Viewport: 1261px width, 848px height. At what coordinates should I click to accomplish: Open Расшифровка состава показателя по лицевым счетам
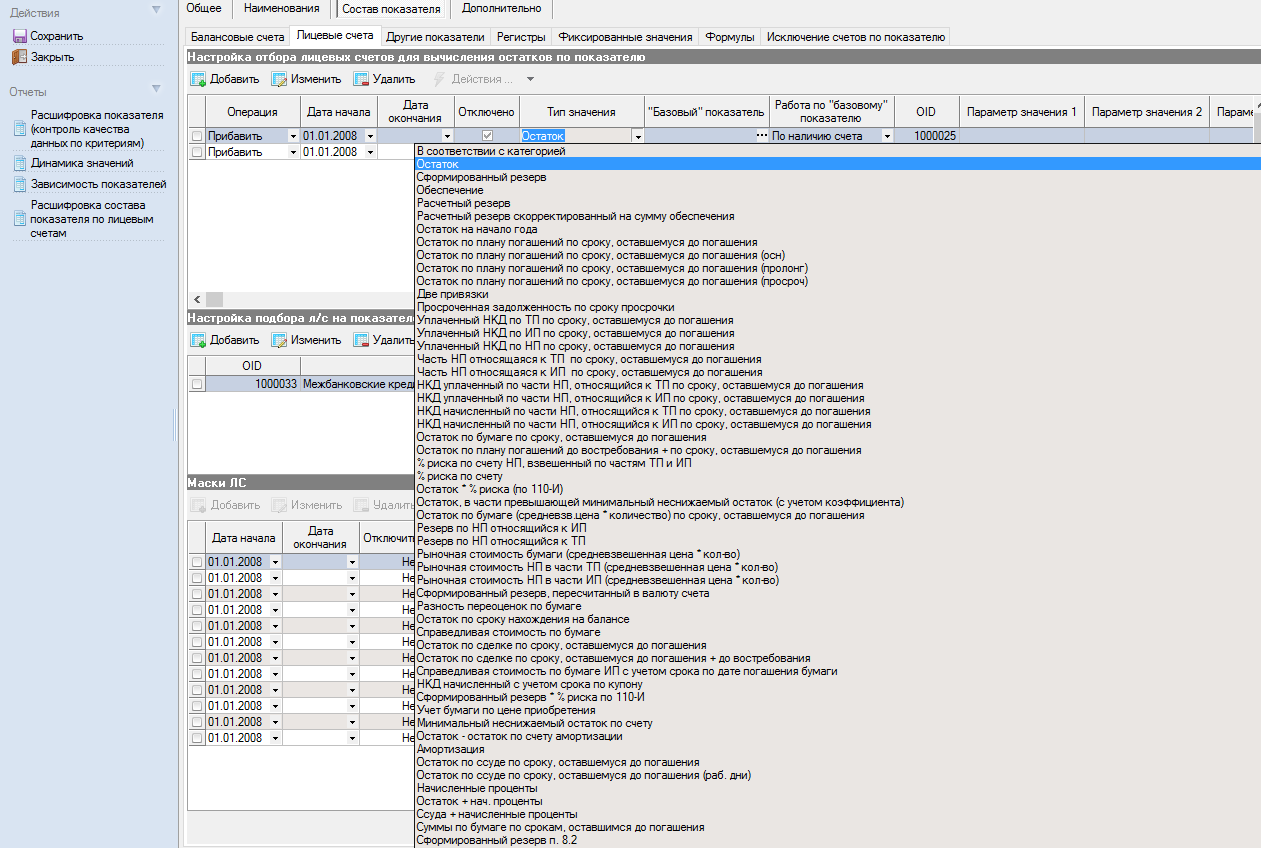(x=92, y=219)
